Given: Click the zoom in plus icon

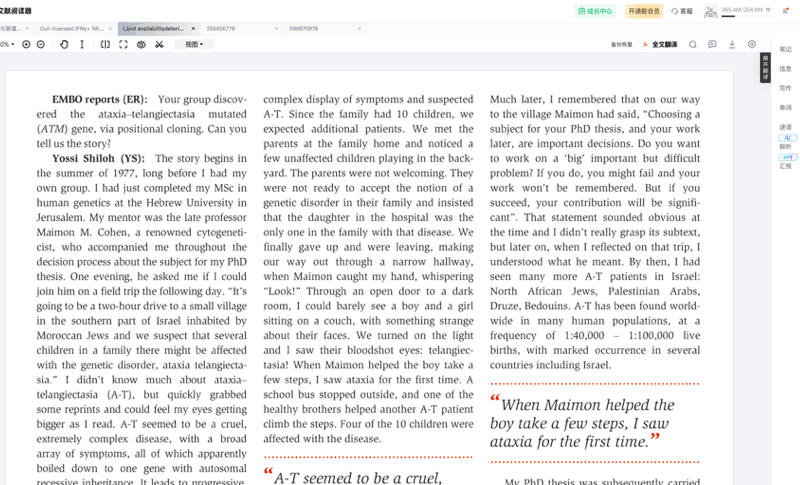Looking at the screenshot, I should [x=26, y=45].
